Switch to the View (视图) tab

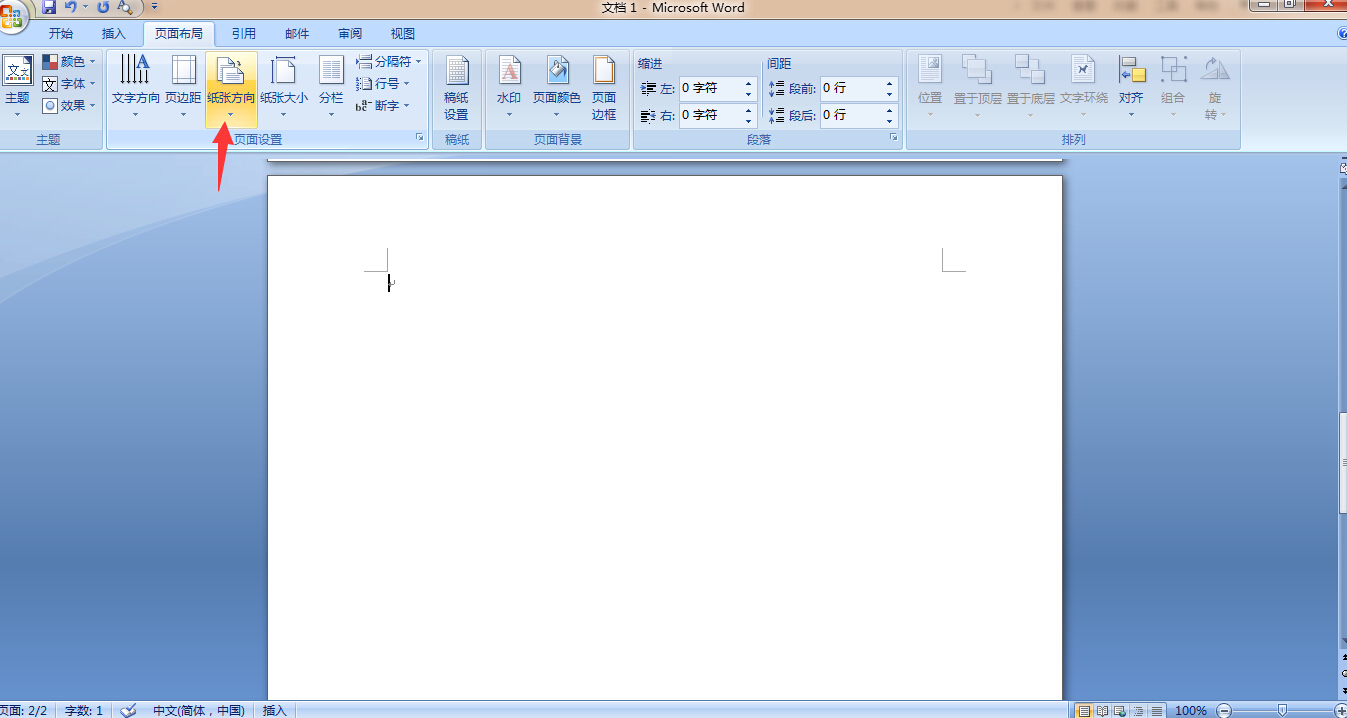coord(403,34)
